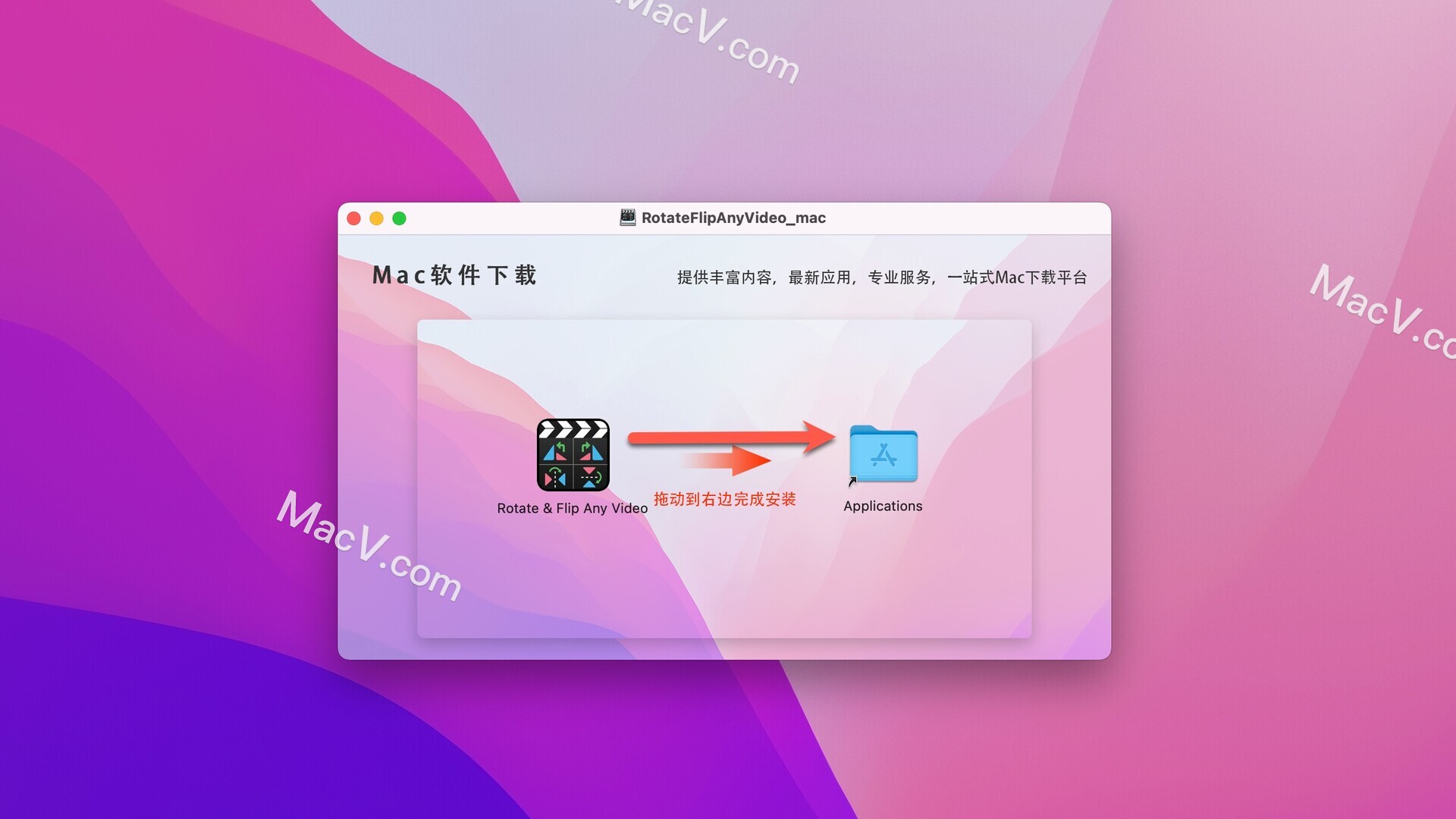This screenshot has width=1456, height=819.
Task: Expand the installer window contents
Action: (399, 217)
